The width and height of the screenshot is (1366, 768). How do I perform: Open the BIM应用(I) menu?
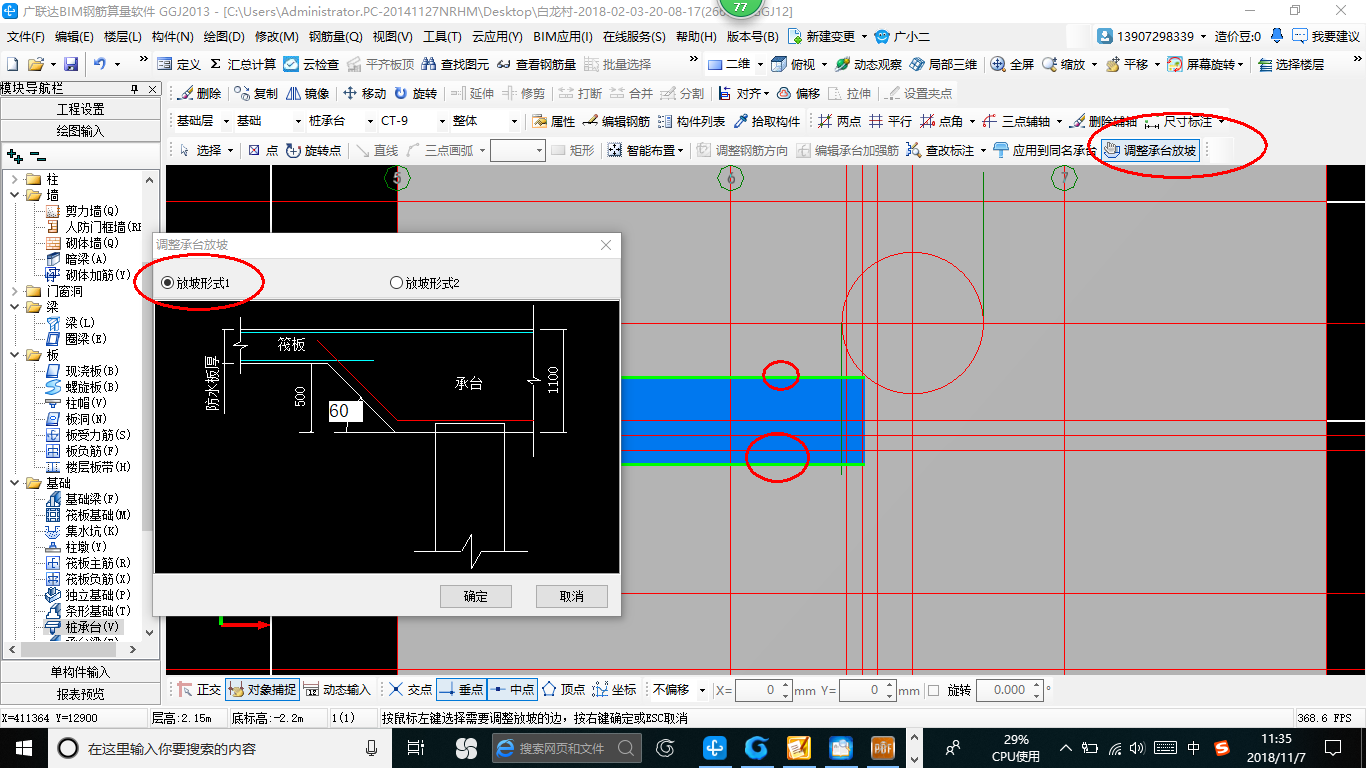562,37
